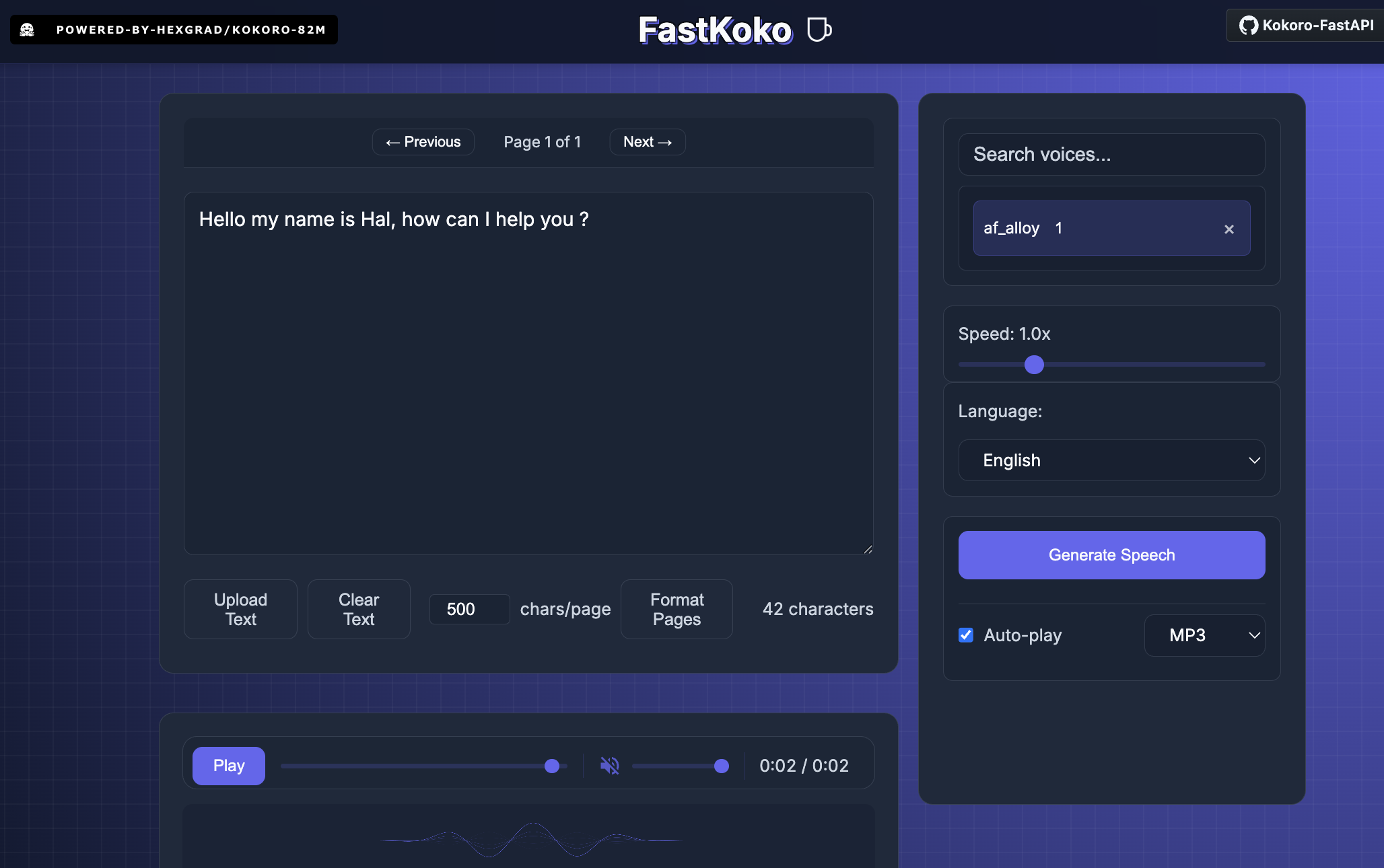The width and height of the screenshot is (1384, 868).
Task: Click Format Pages button
Action: point(677,609)
